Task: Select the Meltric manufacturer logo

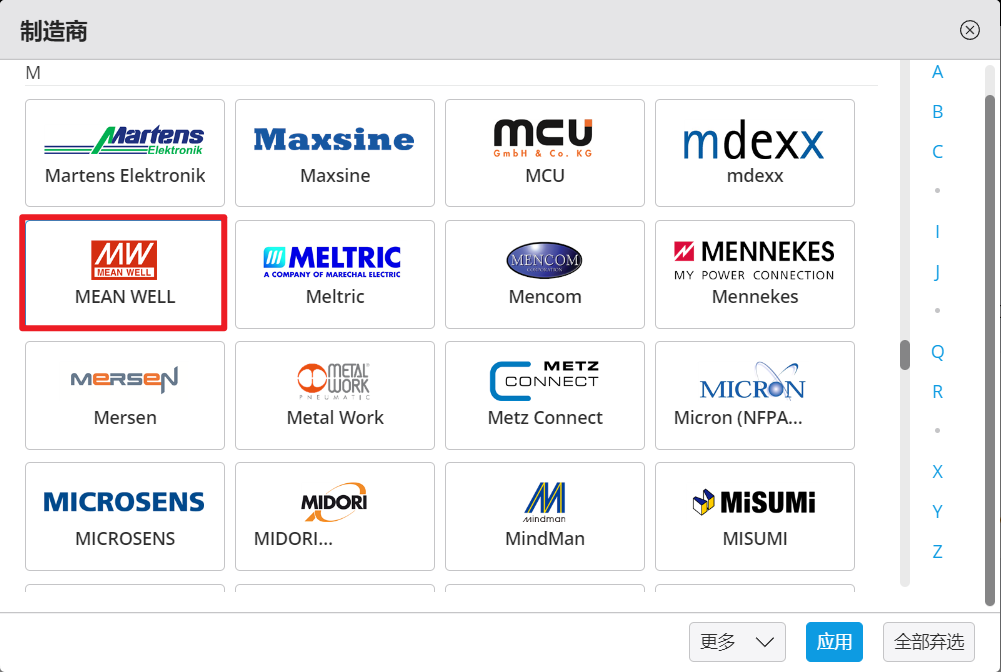Action: tap(334, 260)
